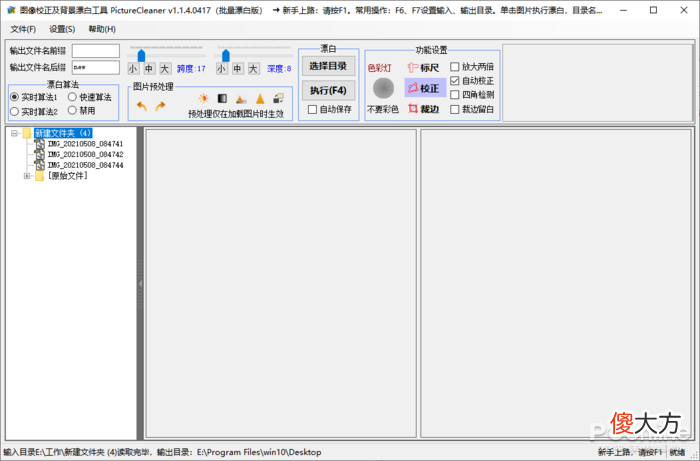Click the right image preview pane

click(556, 283)
